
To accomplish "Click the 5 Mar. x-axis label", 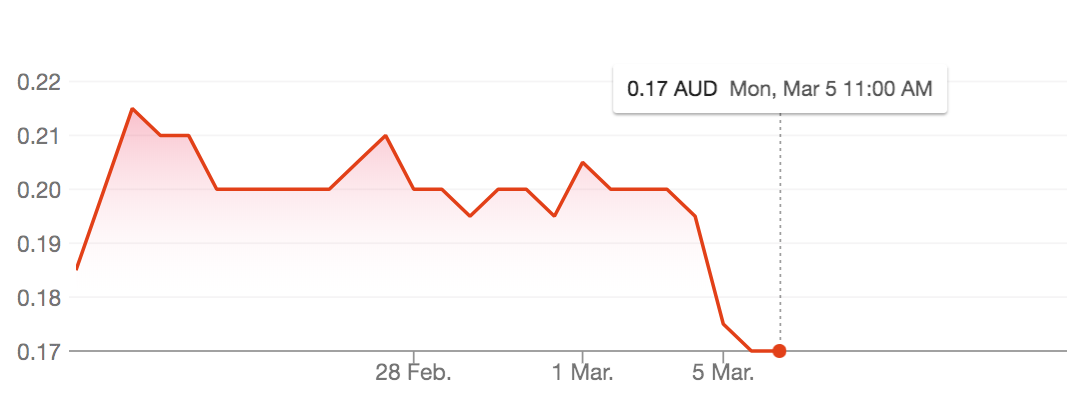I will pos(723,373).
